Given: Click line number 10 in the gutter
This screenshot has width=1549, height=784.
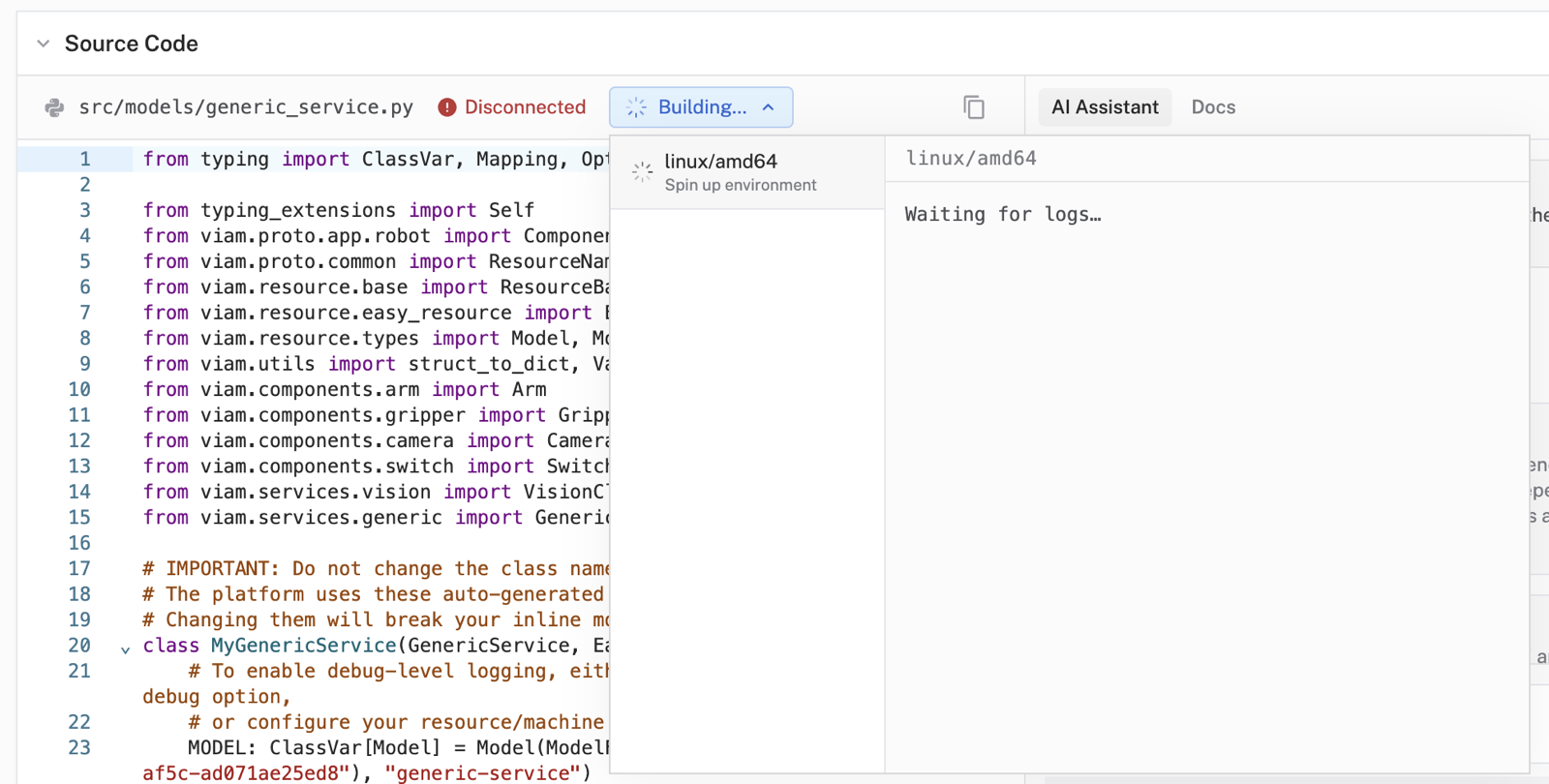Looking at the screenshot, I should pos(79,389).
